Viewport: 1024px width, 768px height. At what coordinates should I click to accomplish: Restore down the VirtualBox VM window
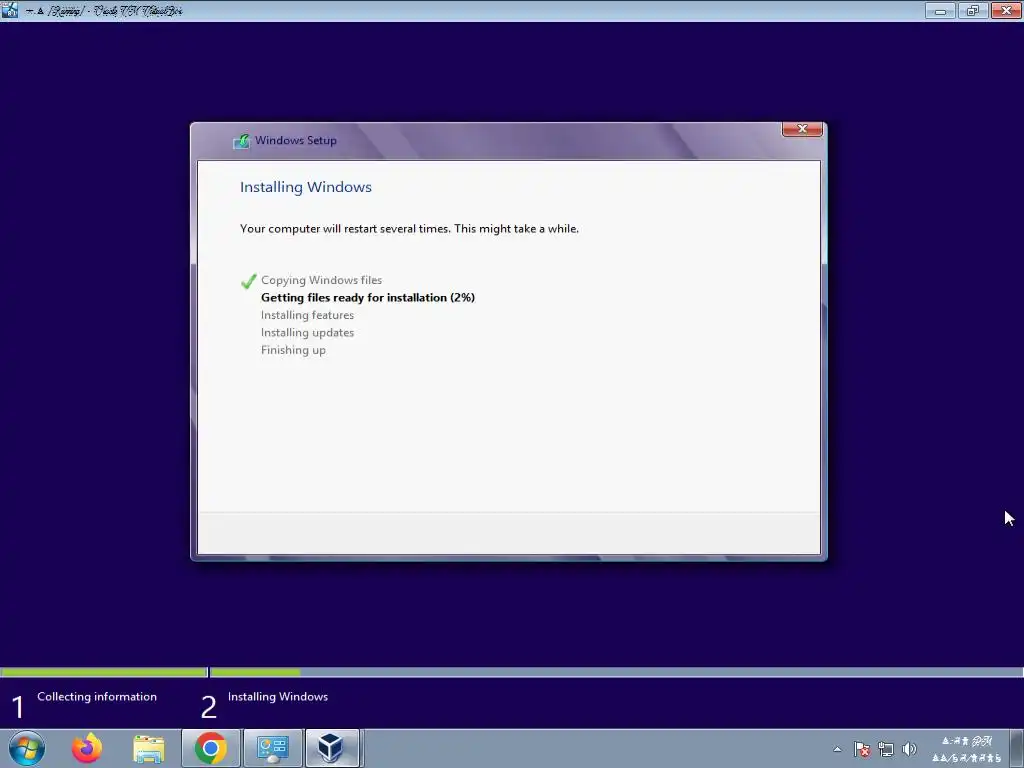coord(973,10)
